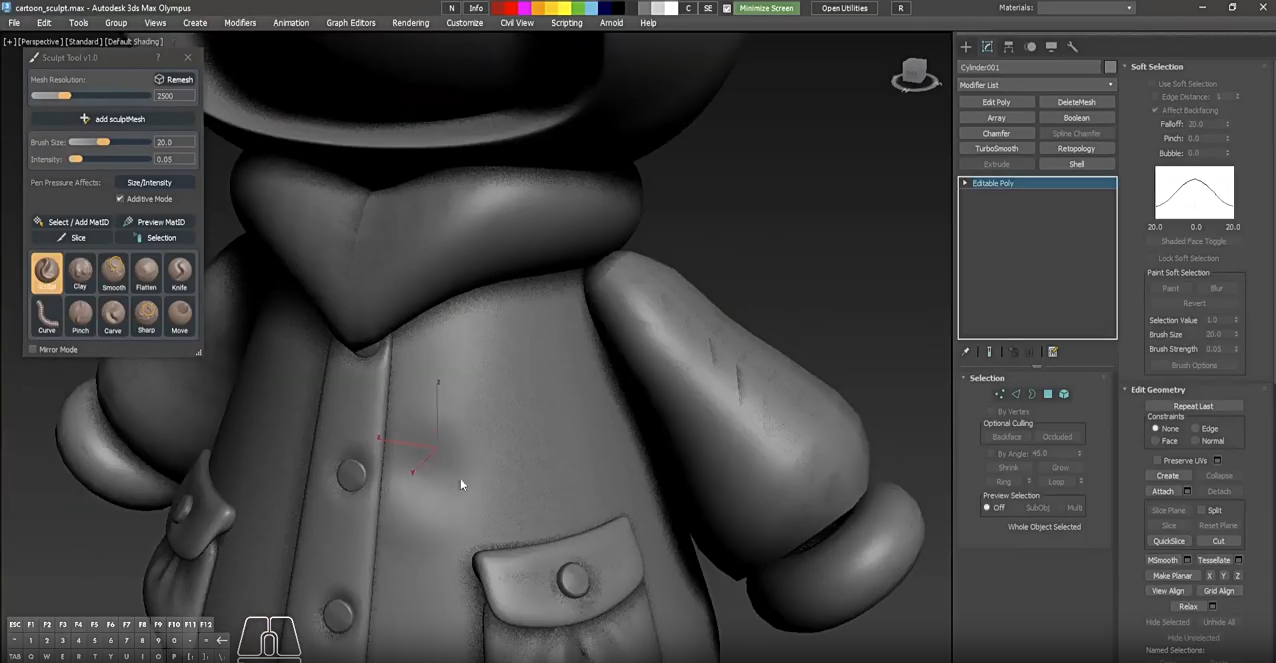1276x663 pixels.
Task: Open the Motion command panel tab
Action: tap(1030, 47)
